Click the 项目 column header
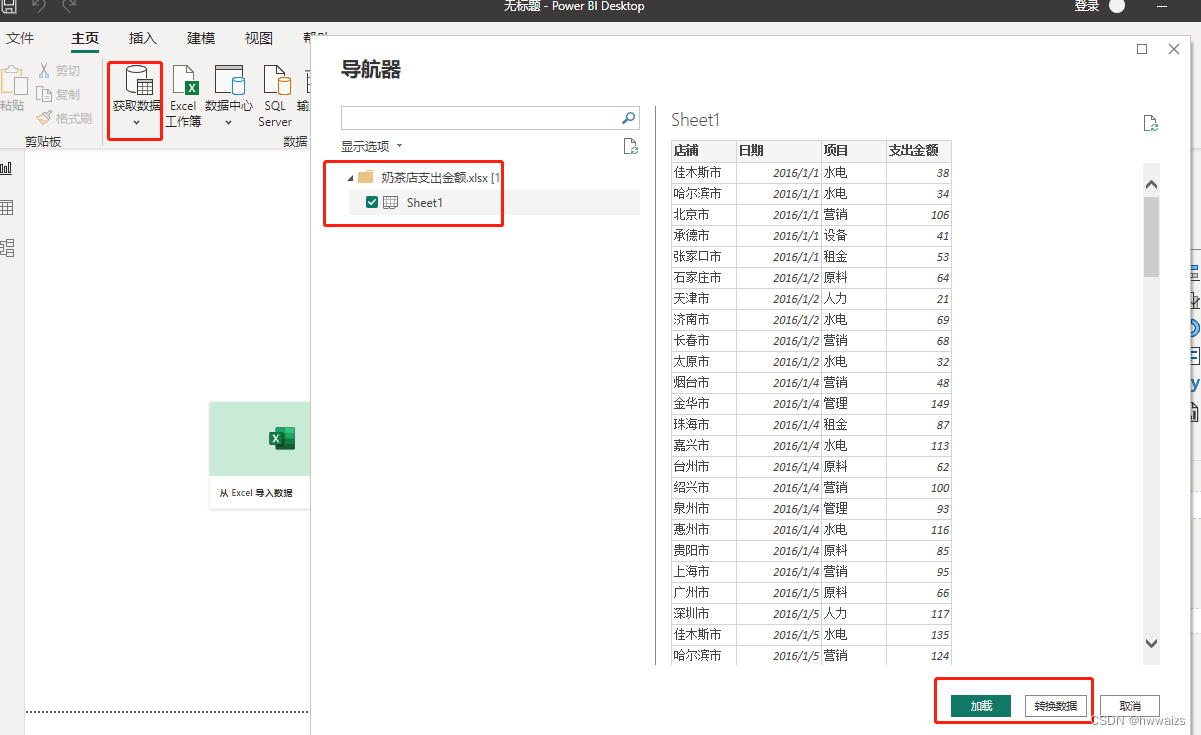 (x=854, y=151)
